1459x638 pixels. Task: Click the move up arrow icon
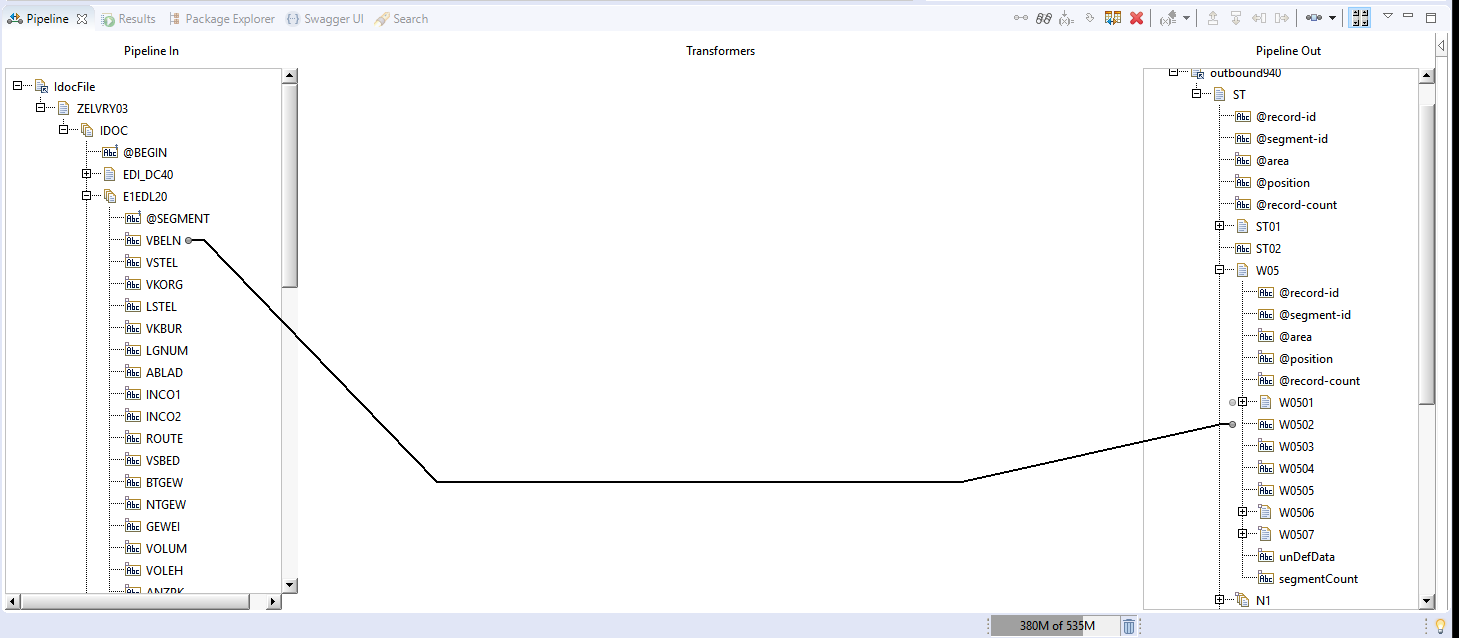[x=1213, y=18]
